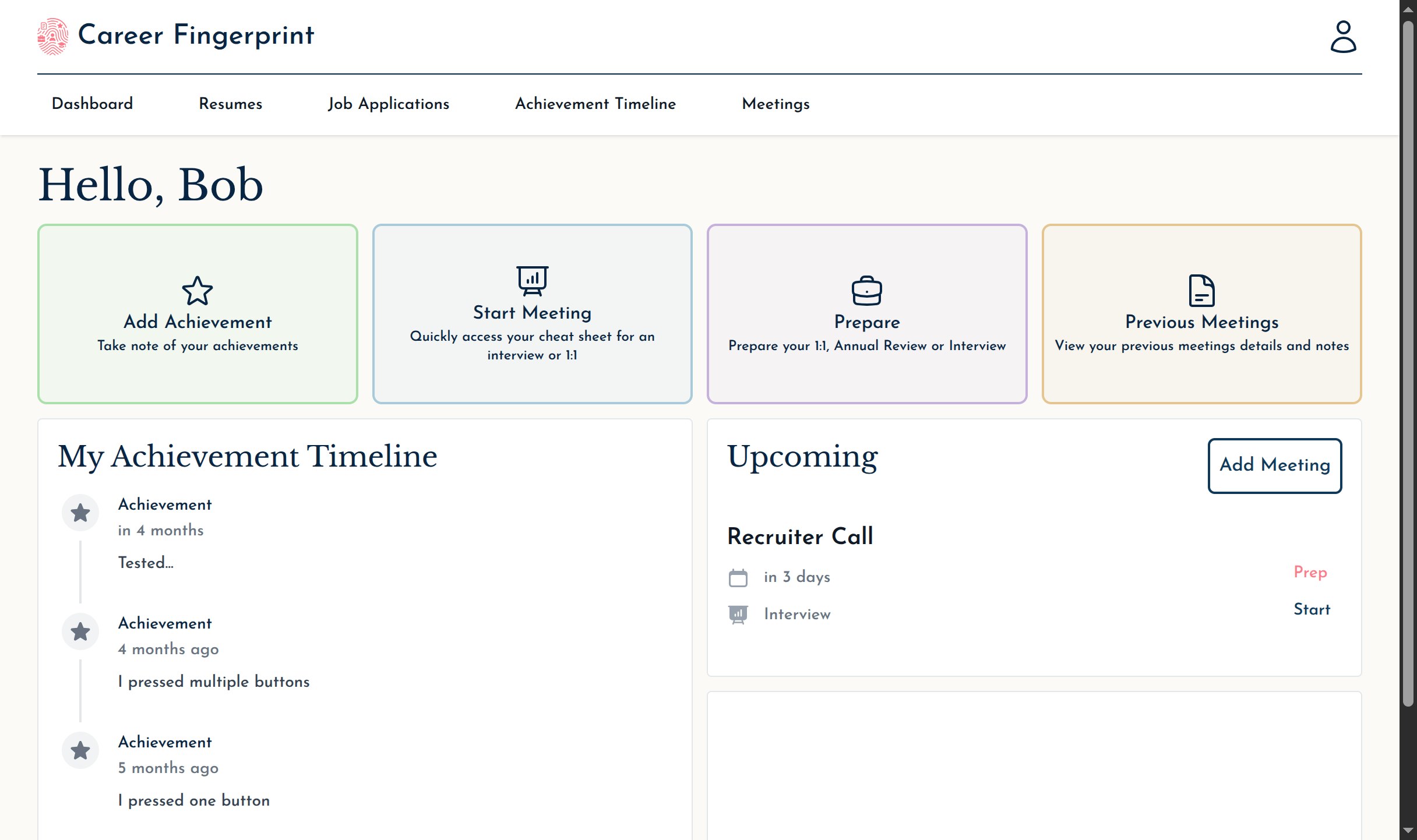This screenshot has width=1417, height=840.
Task: Open the Dashboard nav item
Action: coord(92,104)
